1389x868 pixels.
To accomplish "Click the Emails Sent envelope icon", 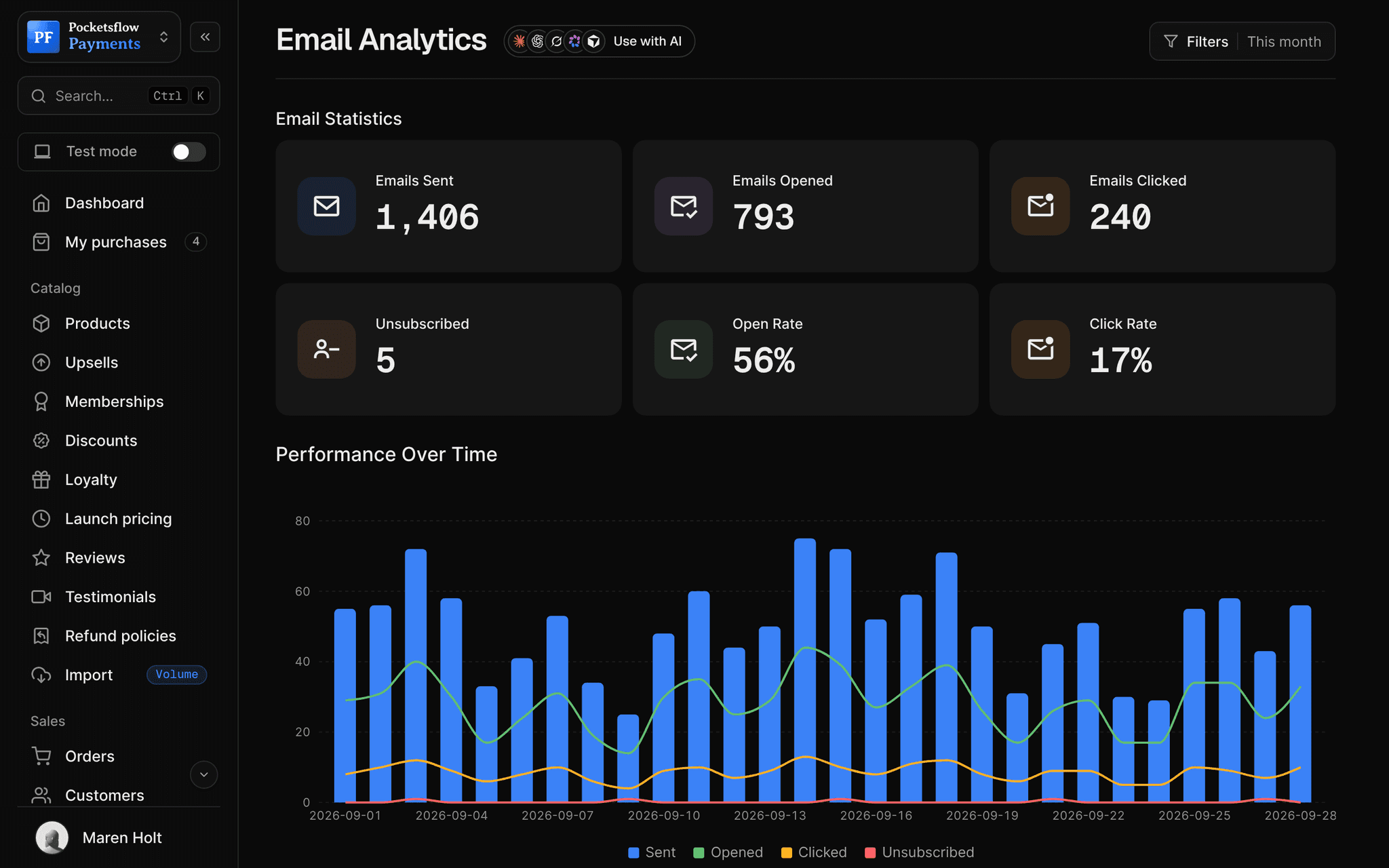I will (326, 206).
